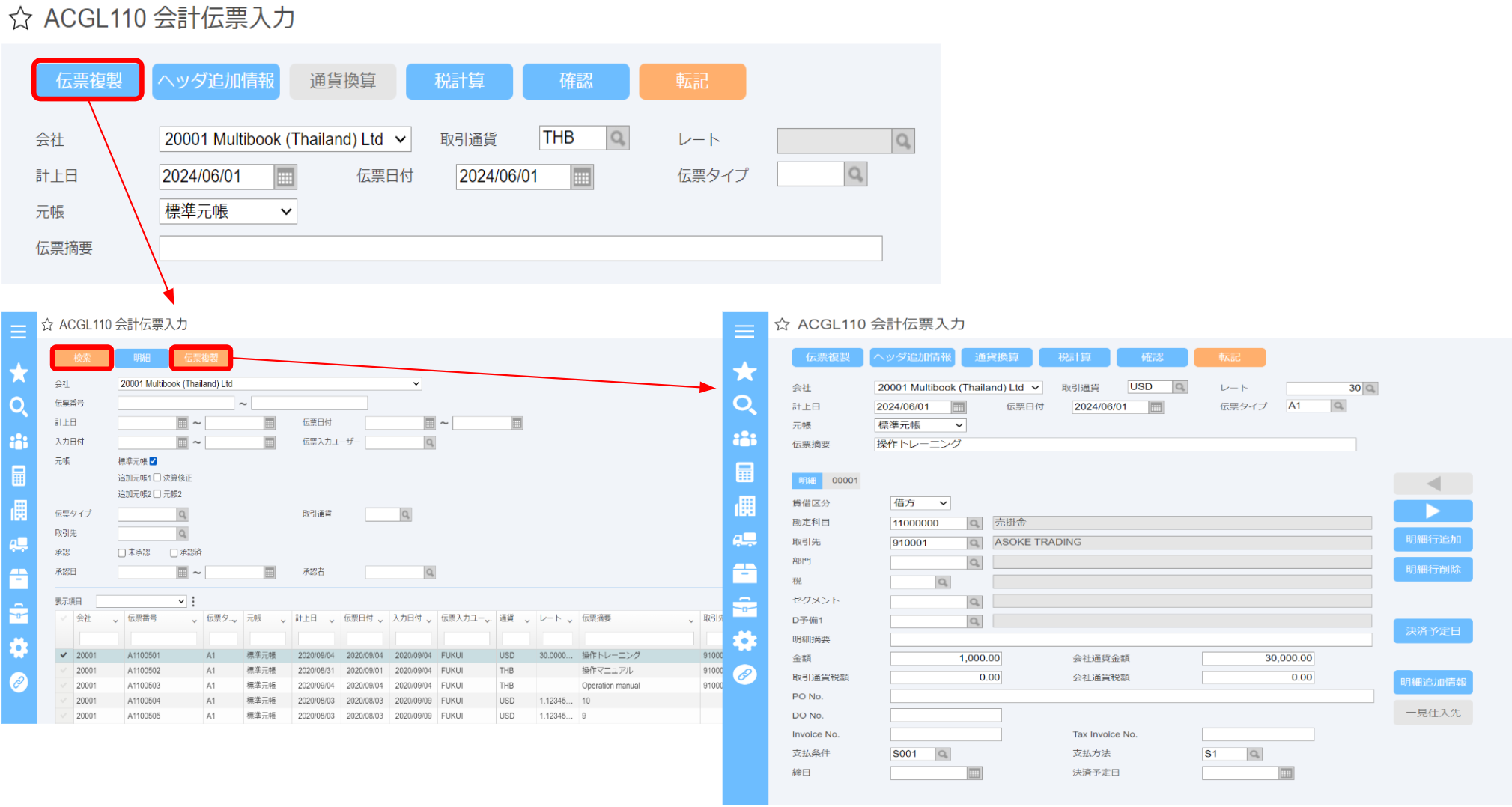
Task: Click 伝票複製 button in the enlarged header
Action: (88, 81)
